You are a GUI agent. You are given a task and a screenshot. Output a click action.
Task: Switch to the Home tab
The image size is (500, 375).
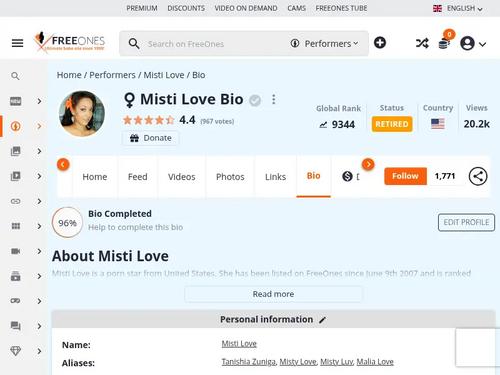tap(95, 177)
